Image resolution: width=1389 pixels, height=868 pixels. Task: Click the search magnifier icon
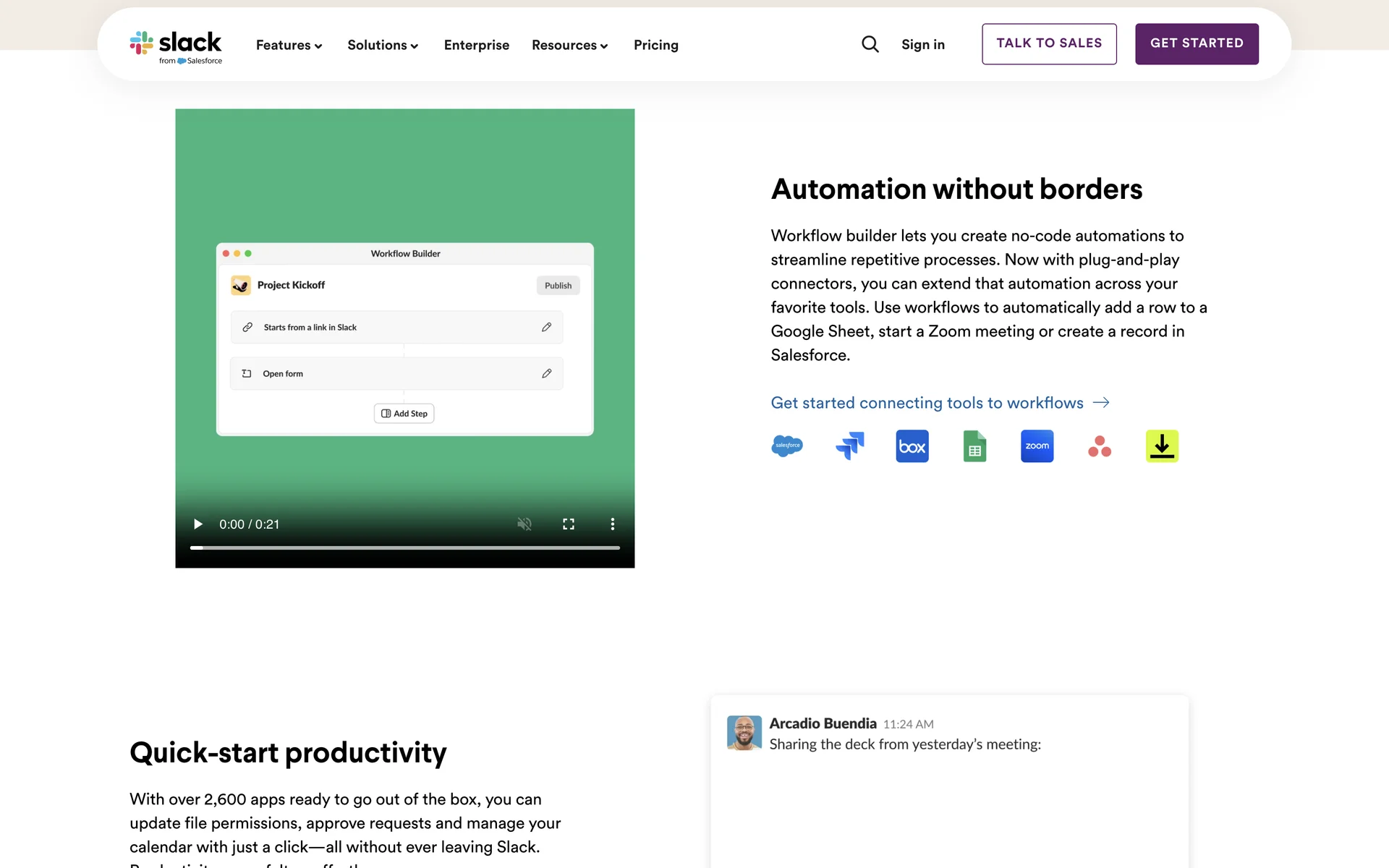pos(870,44)
